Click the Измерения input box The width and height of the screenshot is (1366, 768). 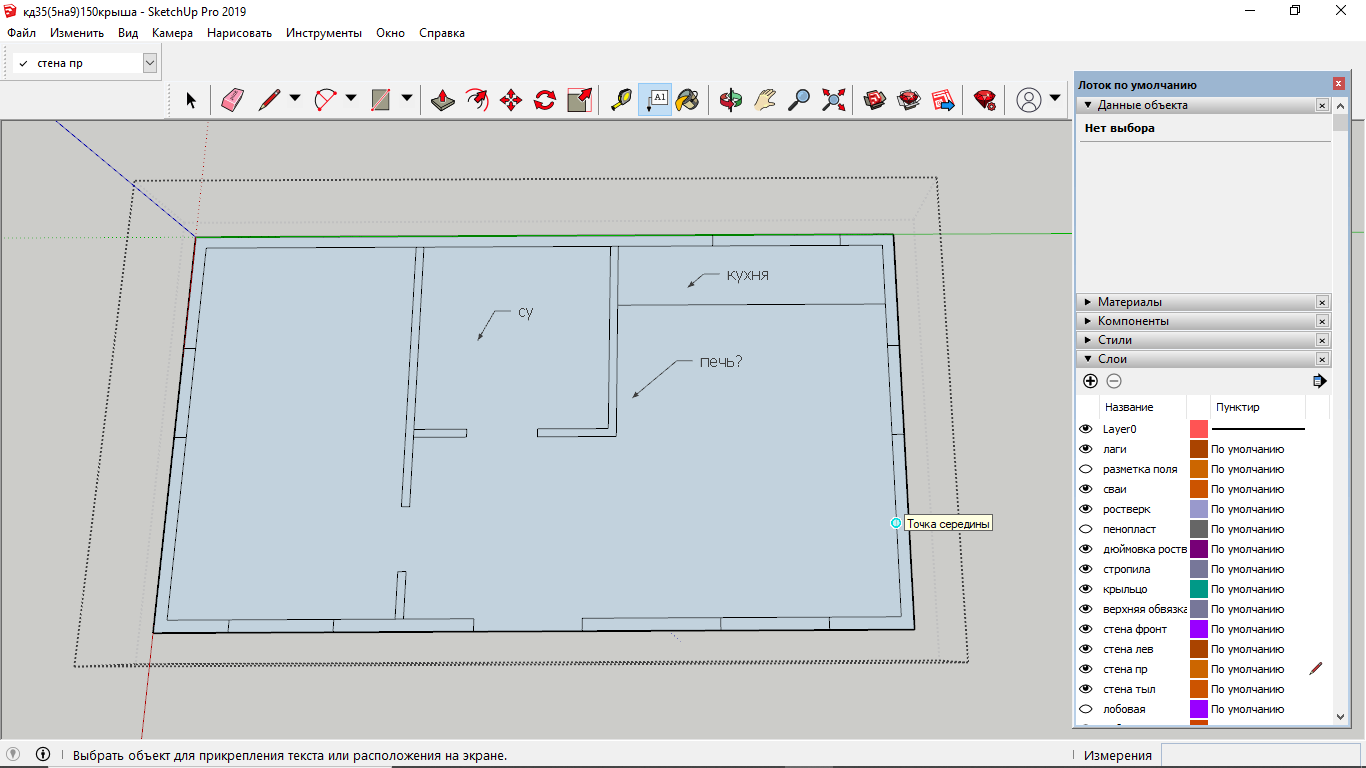1258,755
